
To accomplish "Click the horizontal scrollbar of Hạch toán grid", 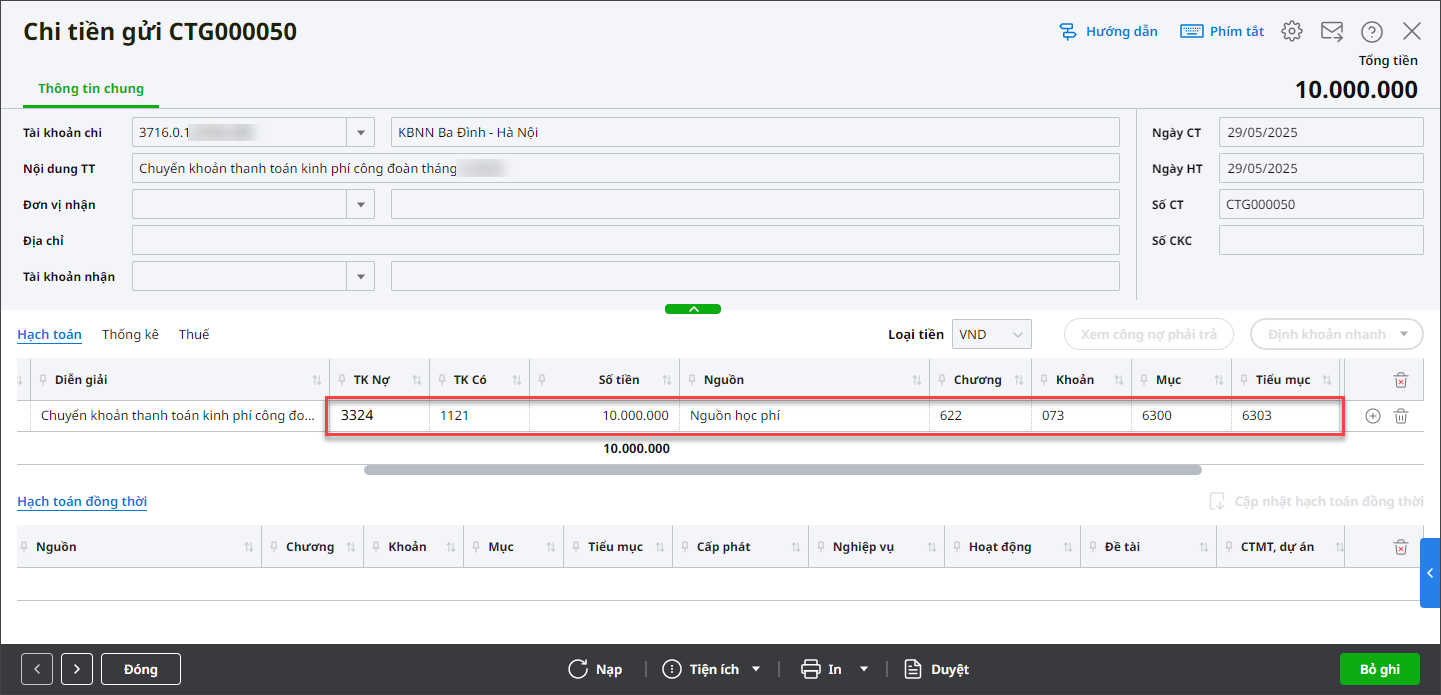I will (x=782, y=469).
